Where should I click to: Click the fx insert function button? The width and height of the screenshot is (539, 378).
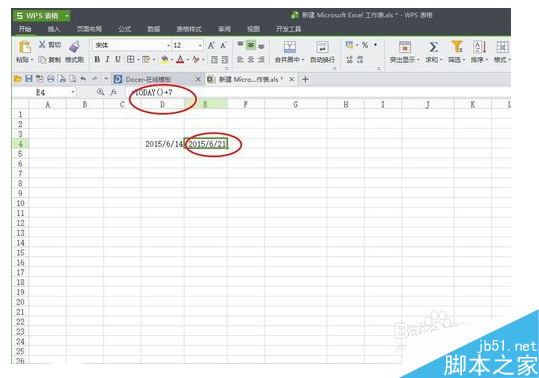(x=114, y=92)
